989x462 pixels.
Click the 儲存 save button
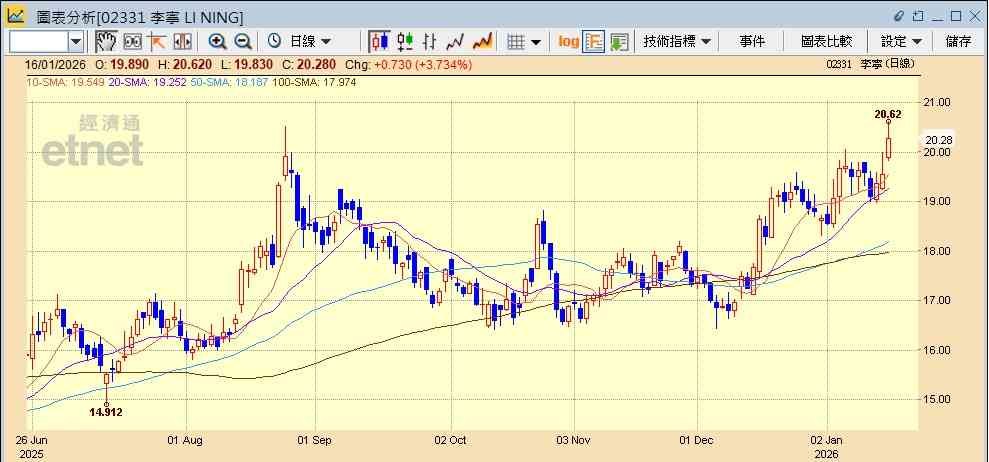tap(958, 42)
